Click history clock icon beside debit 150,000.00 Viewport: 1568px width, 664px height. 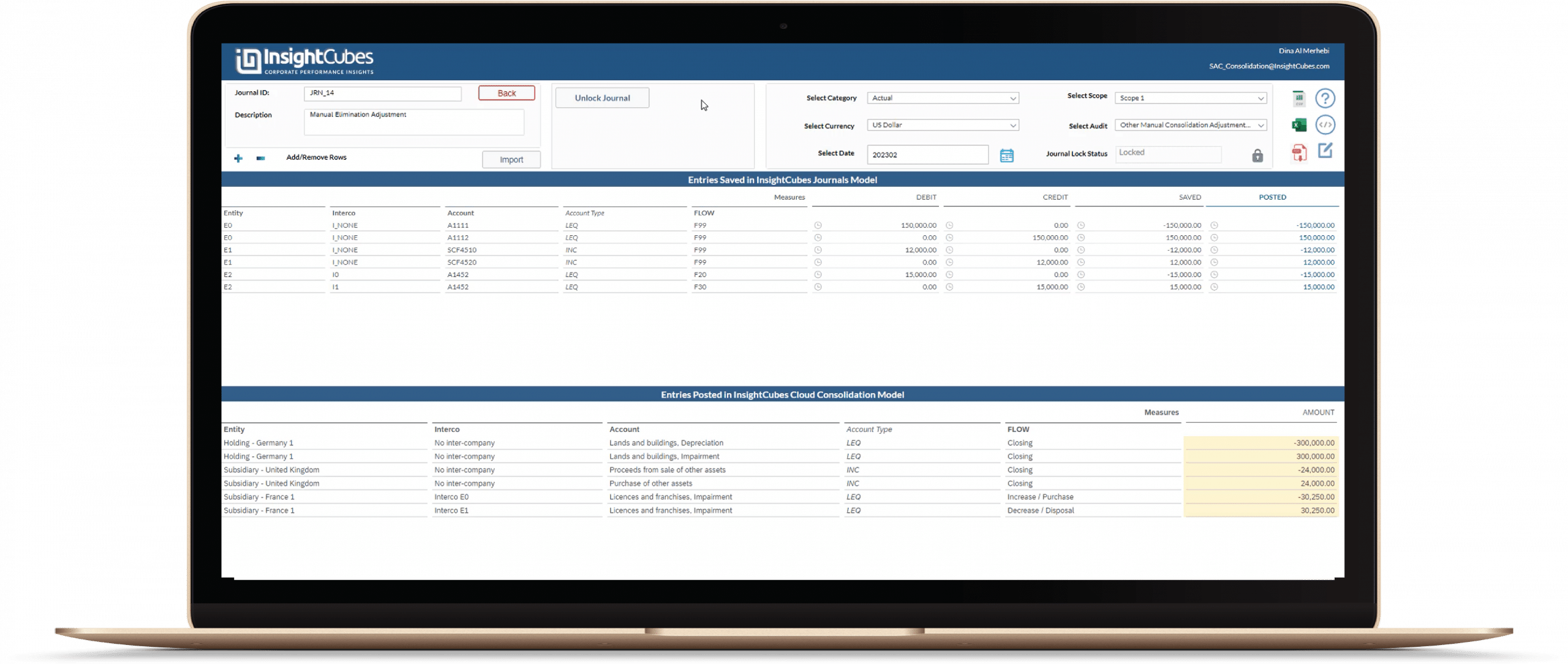[x=818, y=225]
